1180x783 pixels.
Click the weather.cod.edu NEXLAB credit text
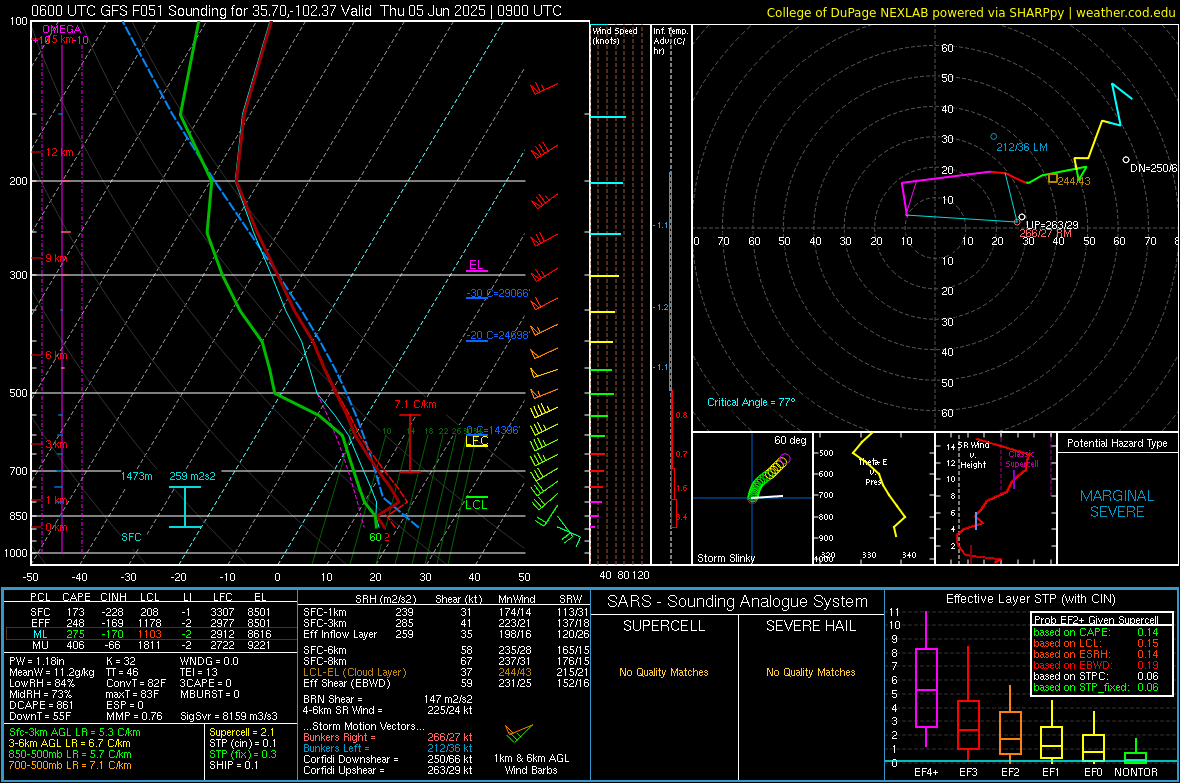point(970,12)
